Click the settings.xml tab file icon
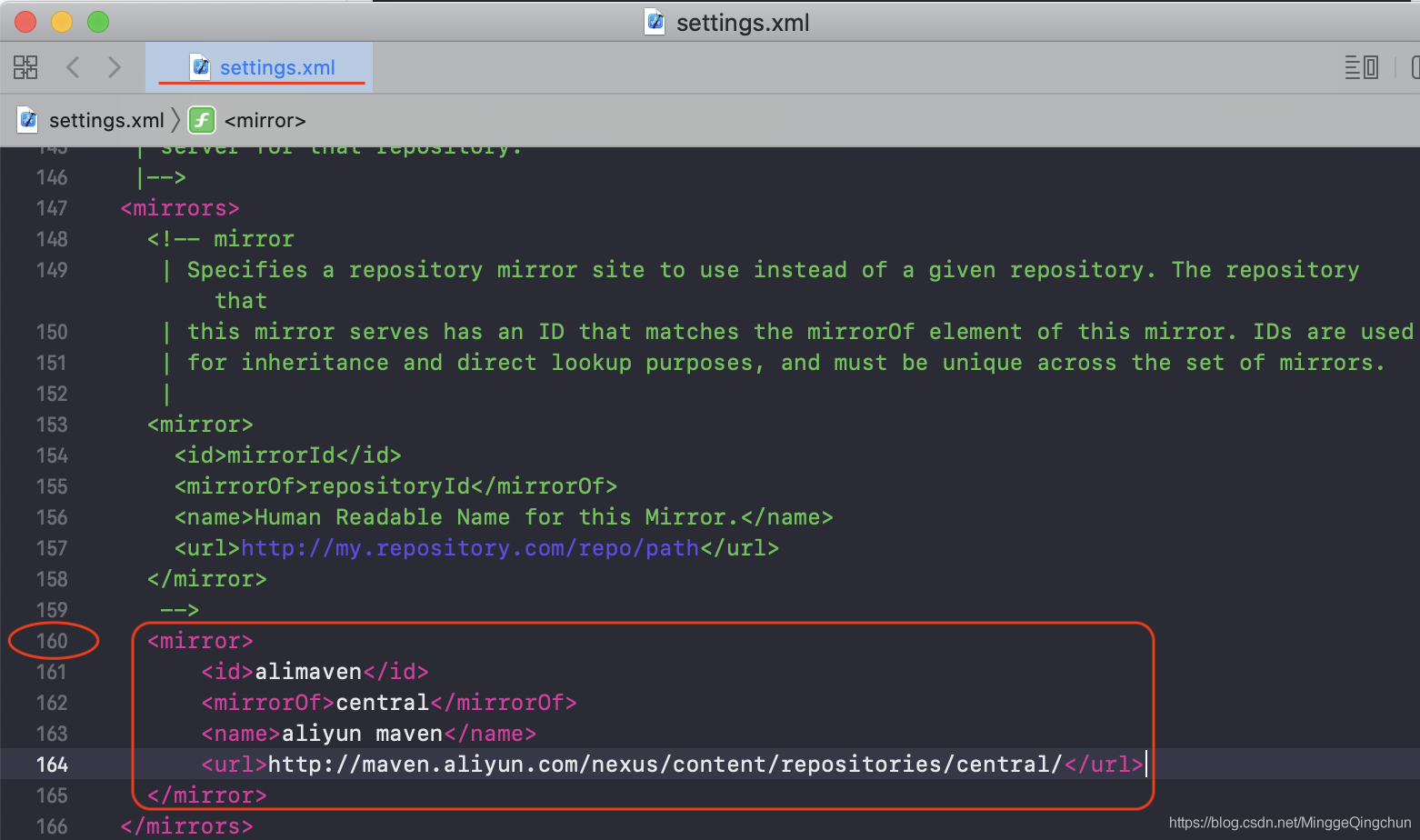Image resolution: width=1420 pixels, height=840 pixels. pyautogui.click(x=200, y=66)
